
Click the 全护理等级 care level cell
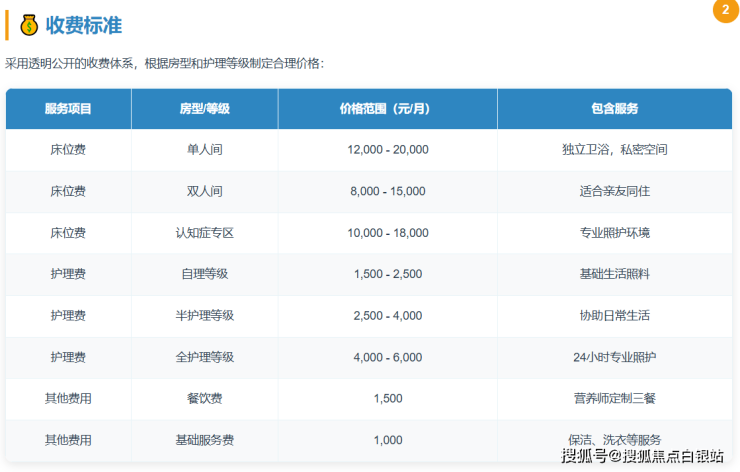(204, 357)
